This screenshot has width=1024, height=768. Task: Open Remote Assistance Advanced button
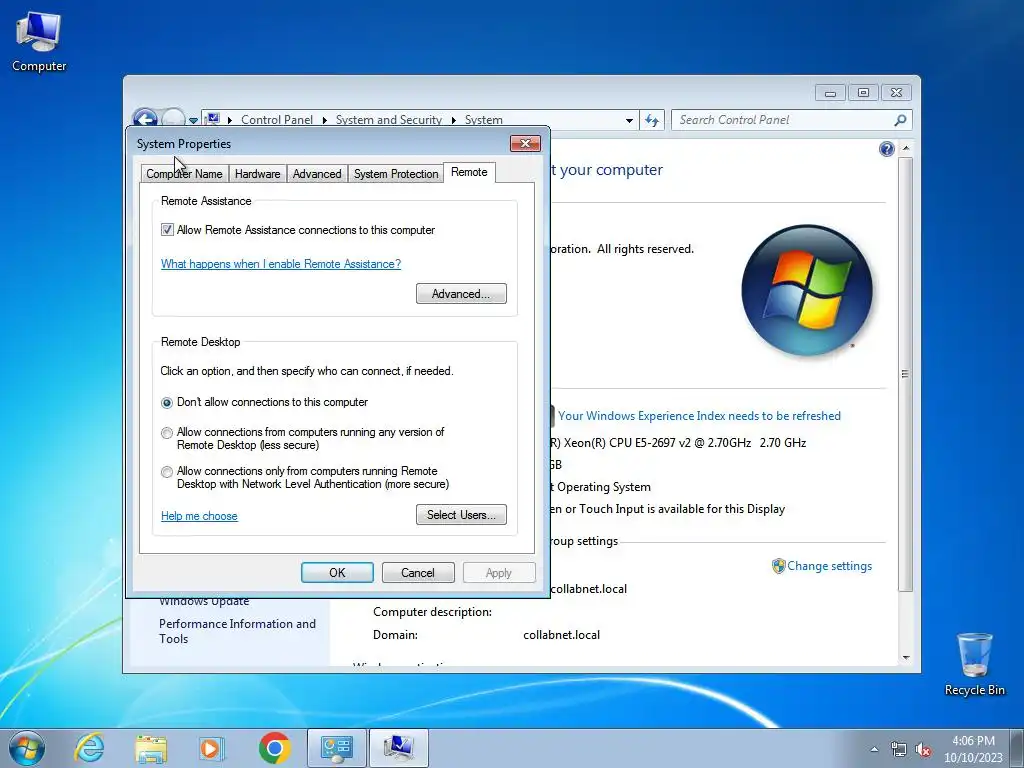coord(461,294)
